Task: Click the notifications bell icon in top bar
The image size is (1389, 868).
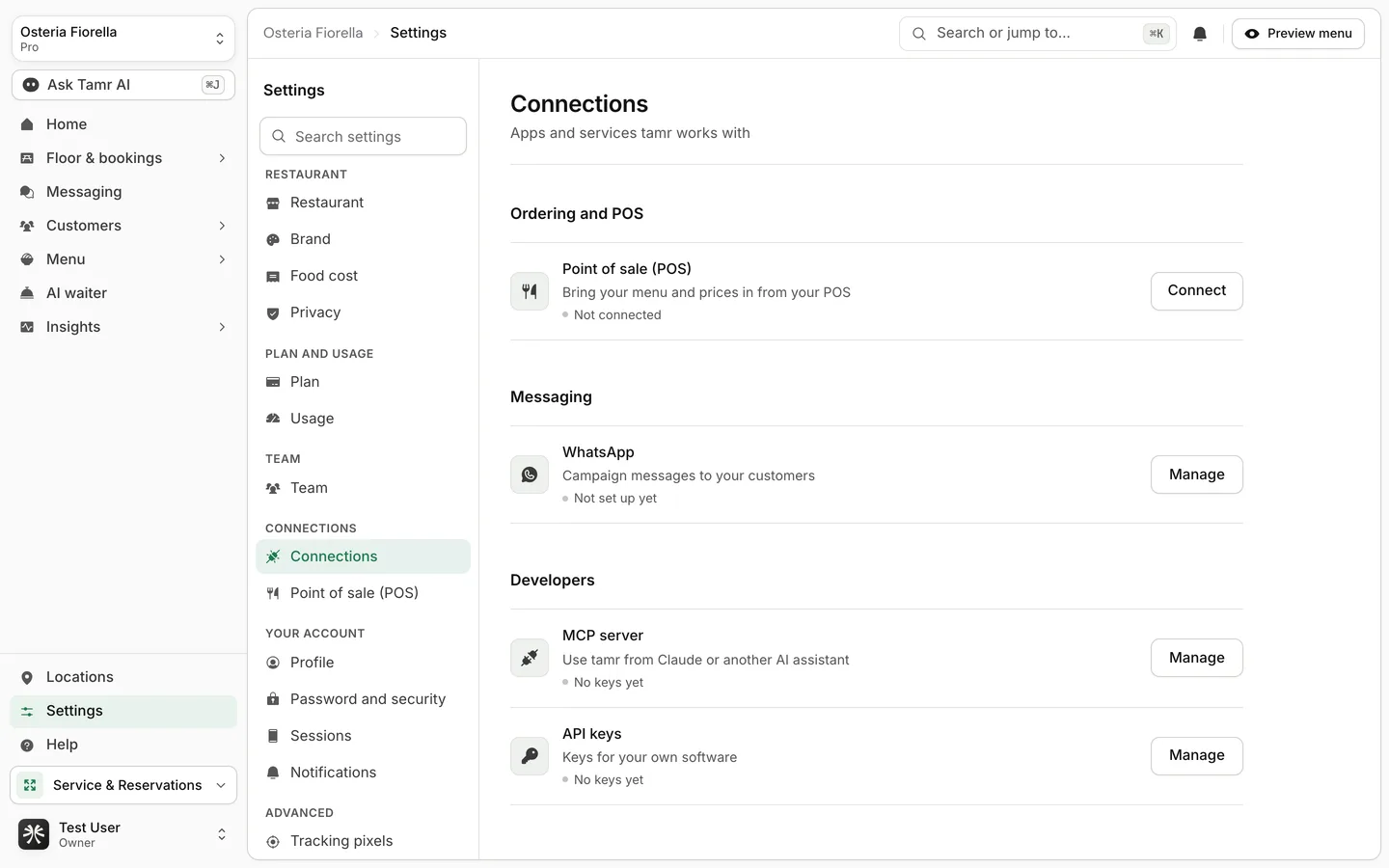Action: pos(1200,34)
